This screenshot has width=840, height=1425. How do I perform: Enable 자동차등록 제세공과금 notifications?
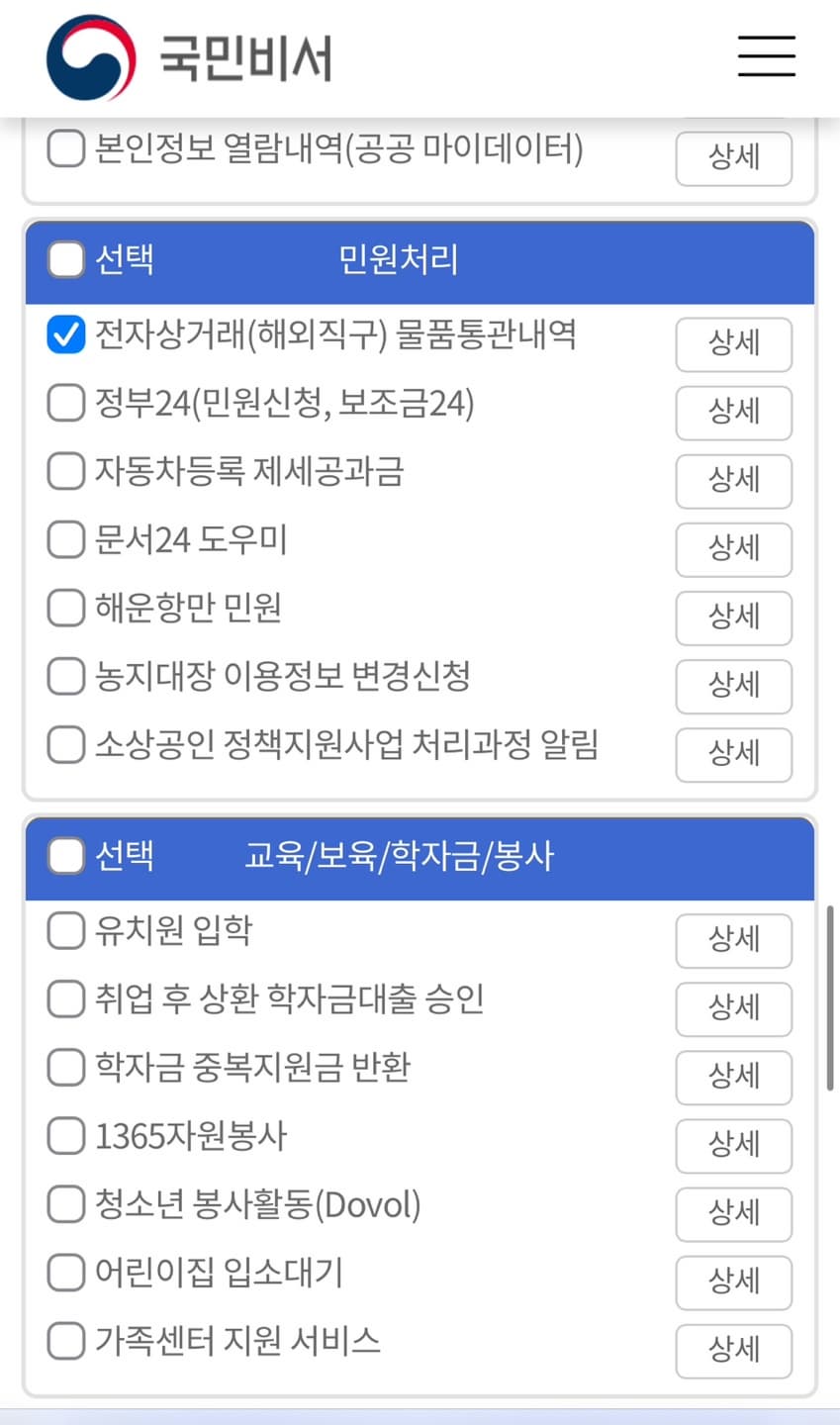[65, 471]
